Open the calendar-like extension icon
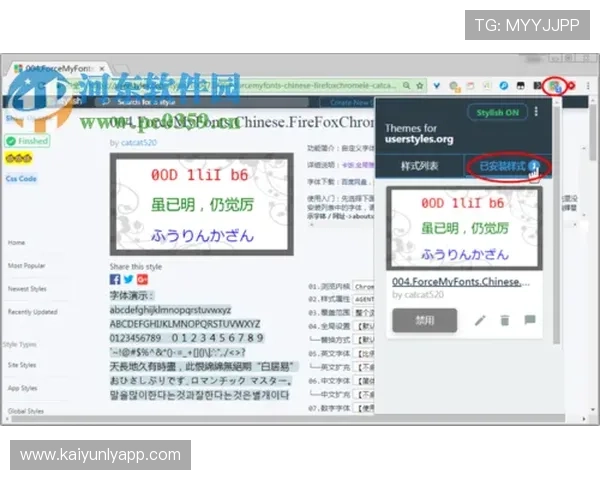Screen dimensions: 600x480 click(470, 86)
